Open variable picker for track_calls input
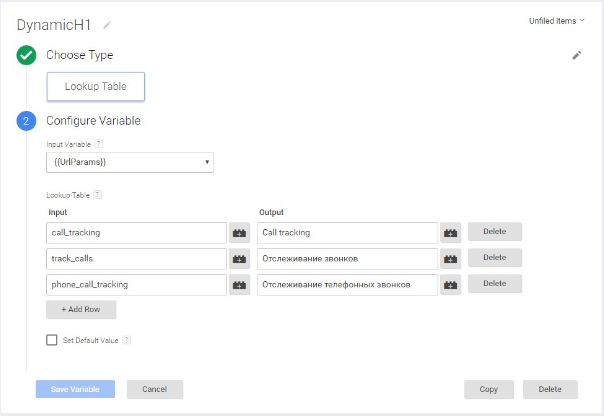The width and height of the screenshot is (604, 417). [x=240, y=258]
